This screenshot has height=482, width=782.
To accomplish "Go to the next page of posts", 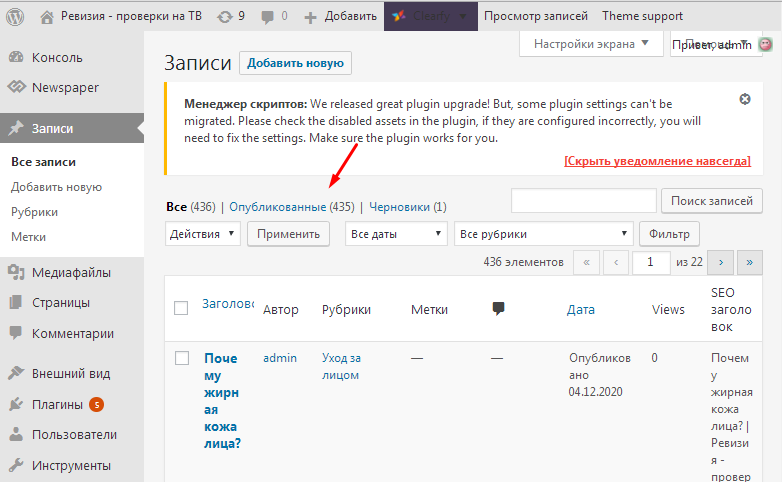I will 720,262.
